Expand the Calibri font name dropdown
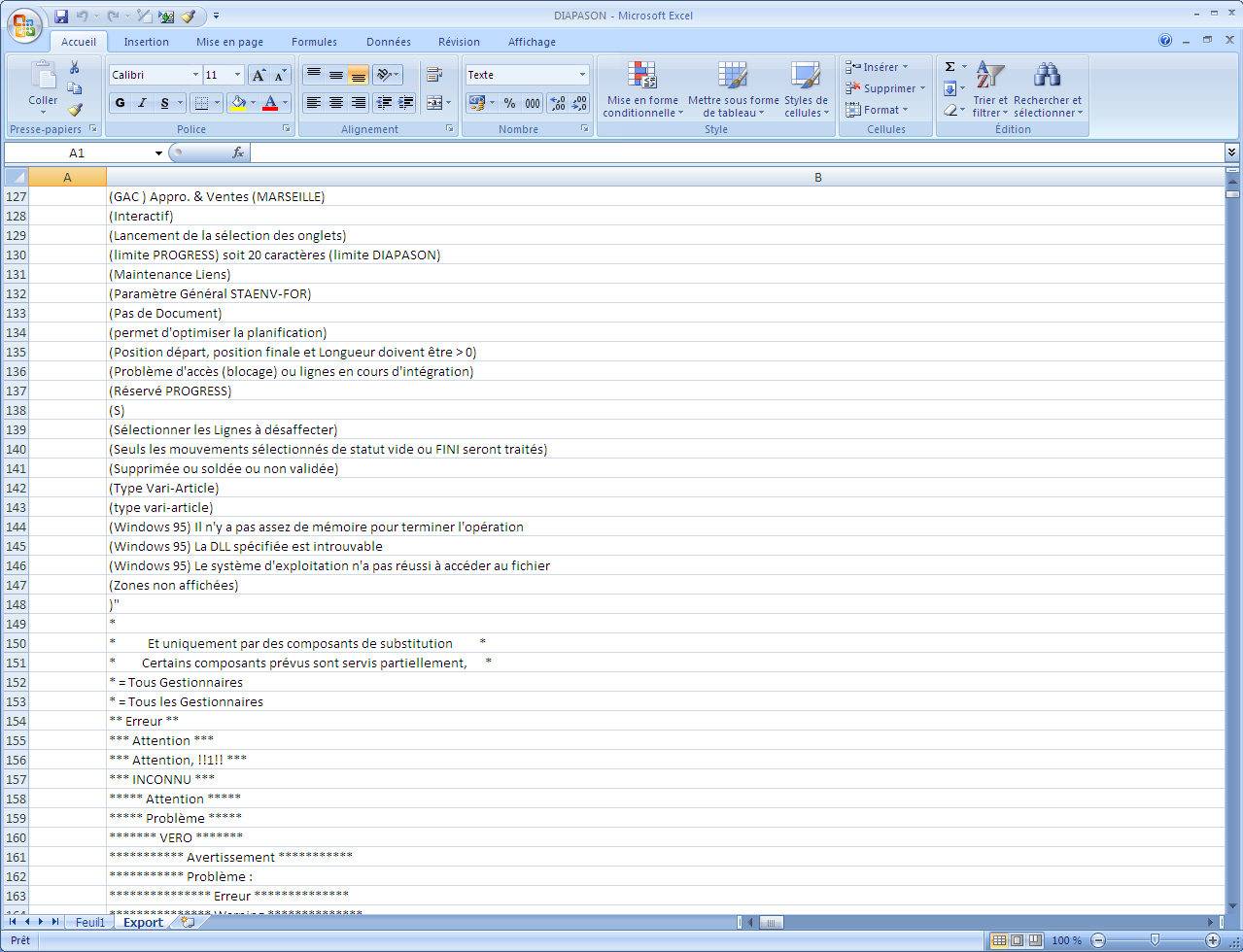The height and width of the screenshot is (952, 1243). pyautogui.click(x=195, y=75)
